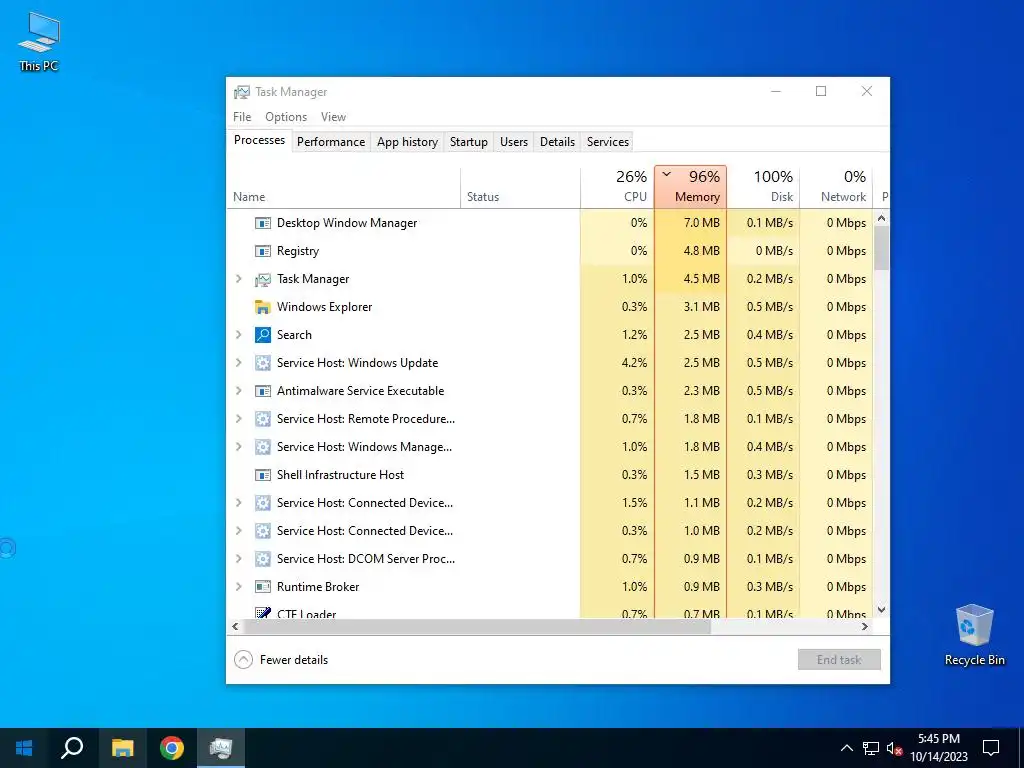Open the View menu
1024x768 pixels.
click(333, 117)
